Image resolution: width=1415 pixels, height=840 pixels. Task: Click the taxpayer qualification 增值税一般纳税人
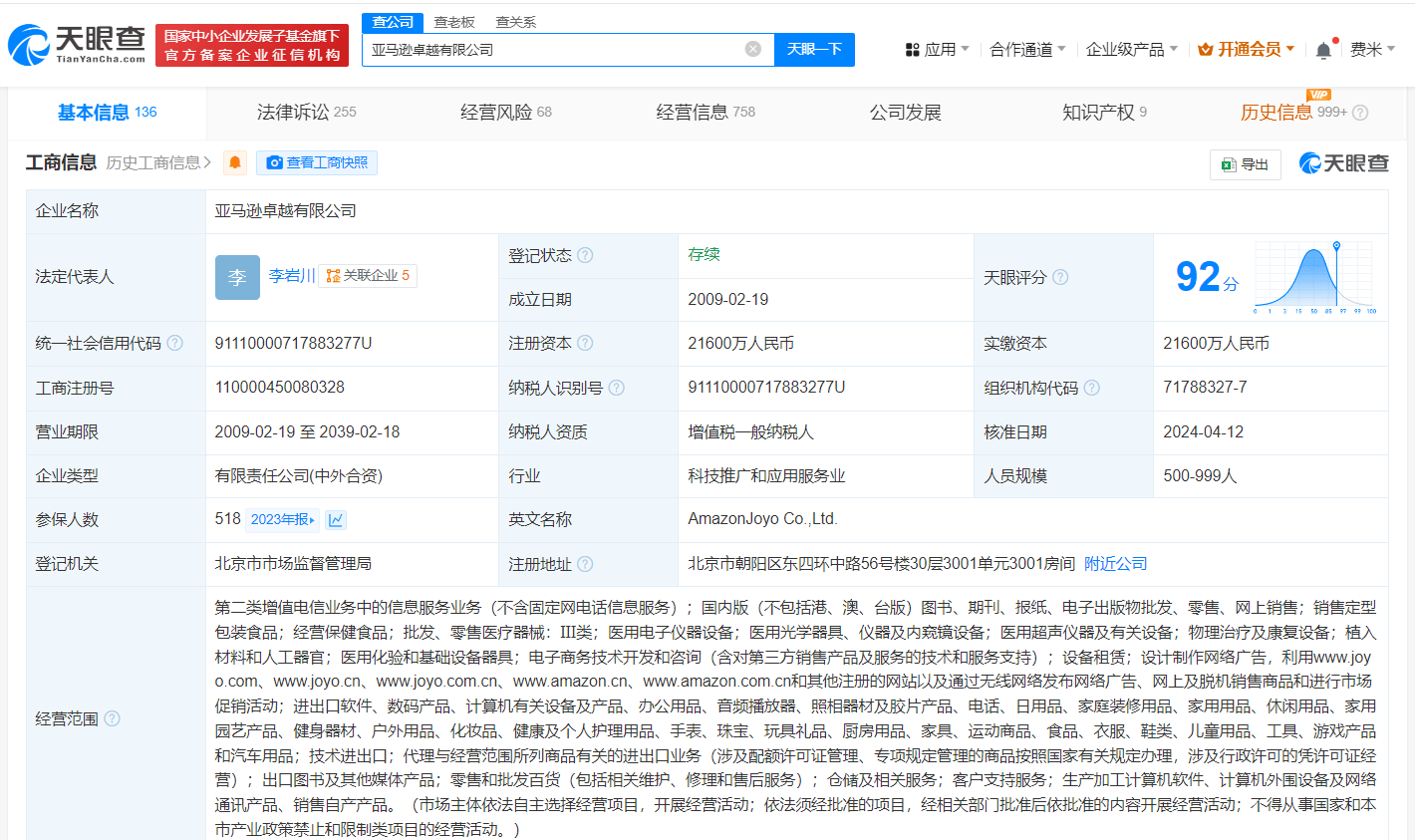point(750,432)
